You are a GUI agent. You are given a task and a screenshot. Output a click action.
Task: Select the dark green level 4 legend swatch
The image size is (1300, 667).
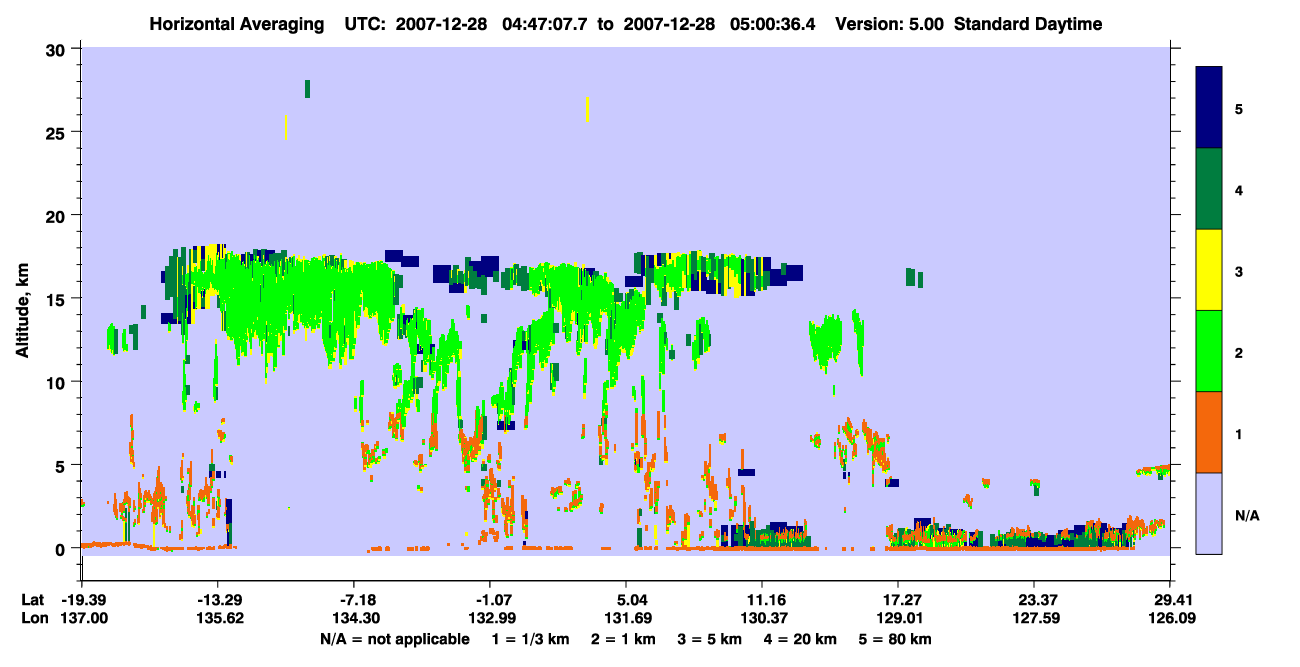pyautogui.click(x=1209, y=189)
